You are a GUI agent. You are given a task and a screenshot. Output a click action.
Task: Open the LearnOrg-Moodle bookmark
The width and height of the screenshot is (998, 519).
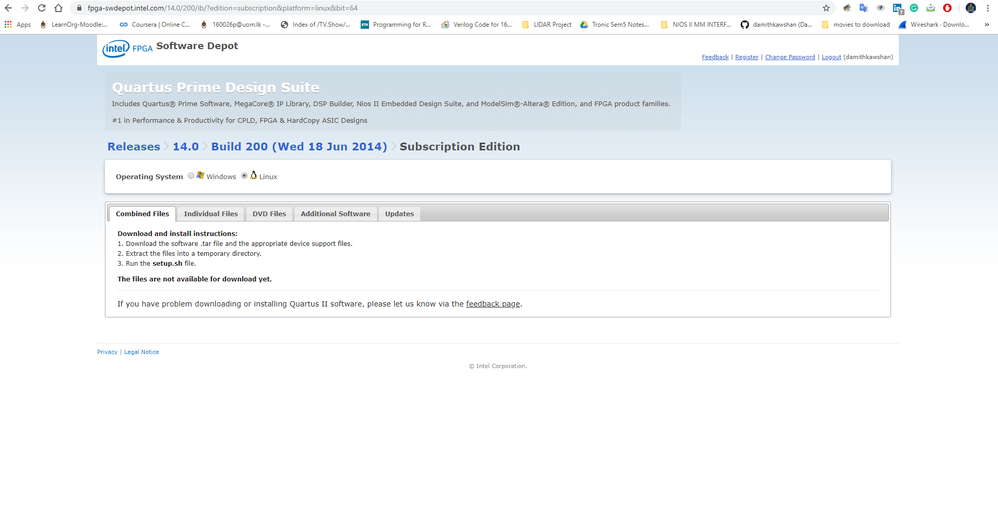pos(73,25)
